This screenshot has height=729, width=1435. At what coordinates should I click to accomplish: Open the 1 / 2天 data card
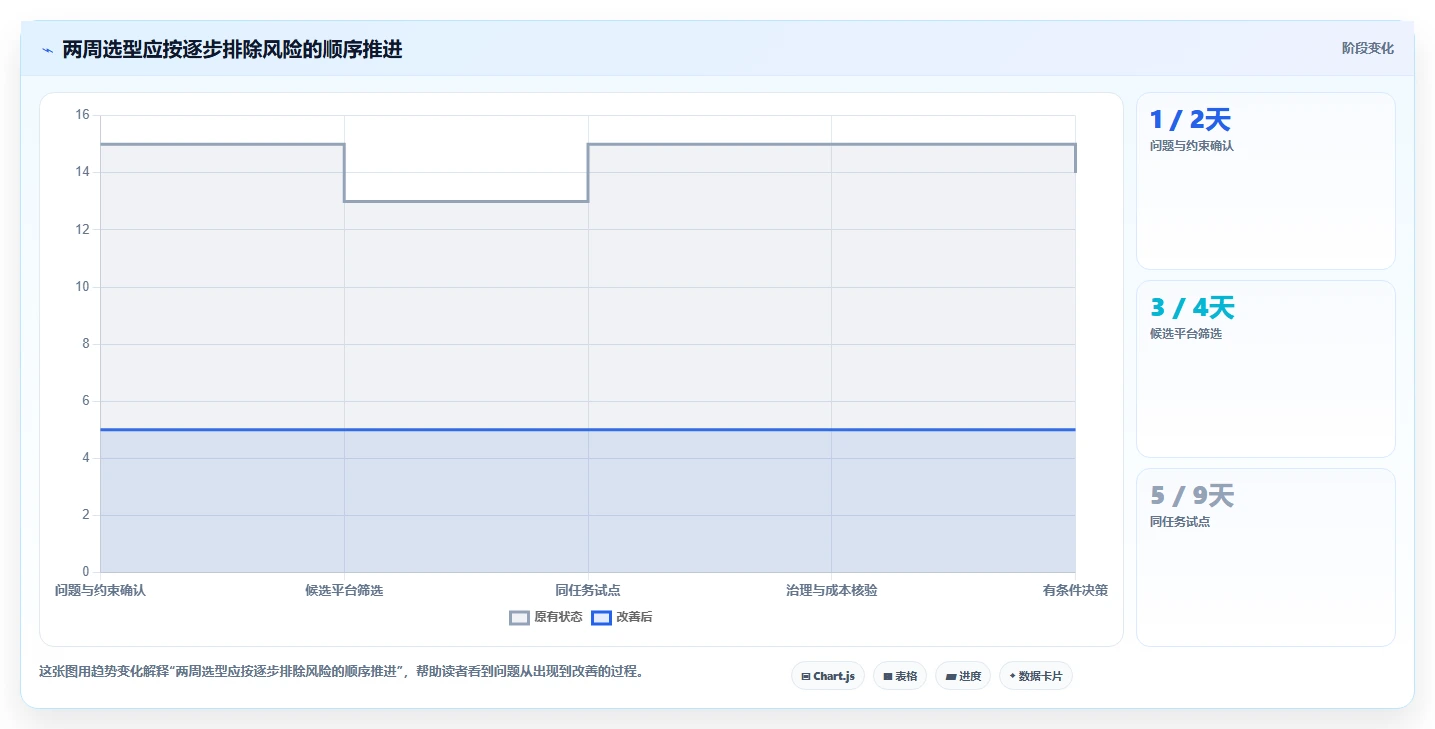pyautogui.click(x=1265, y=181)
